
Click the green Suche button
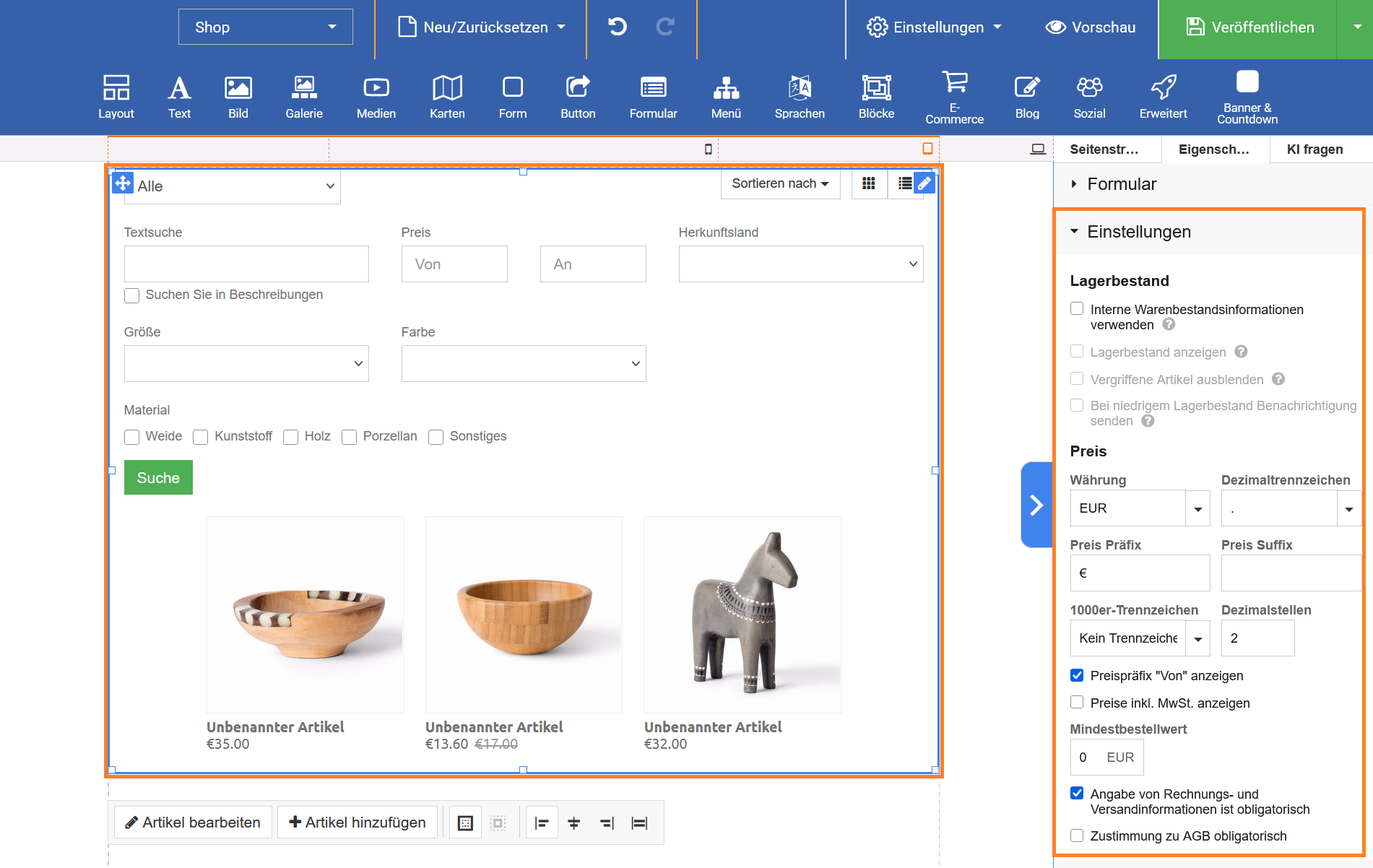[x=158, y=477]
